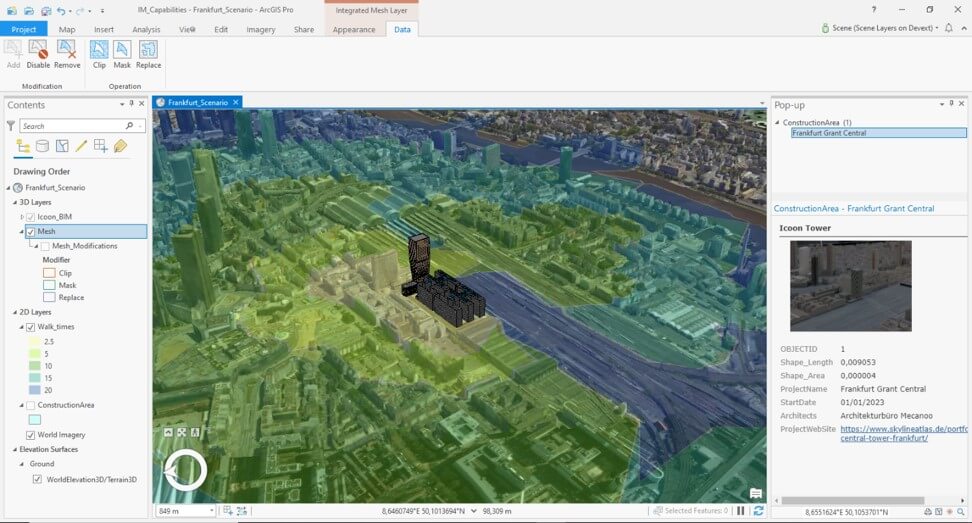Click the pop-up overlay icon on the map

point(756,493)
